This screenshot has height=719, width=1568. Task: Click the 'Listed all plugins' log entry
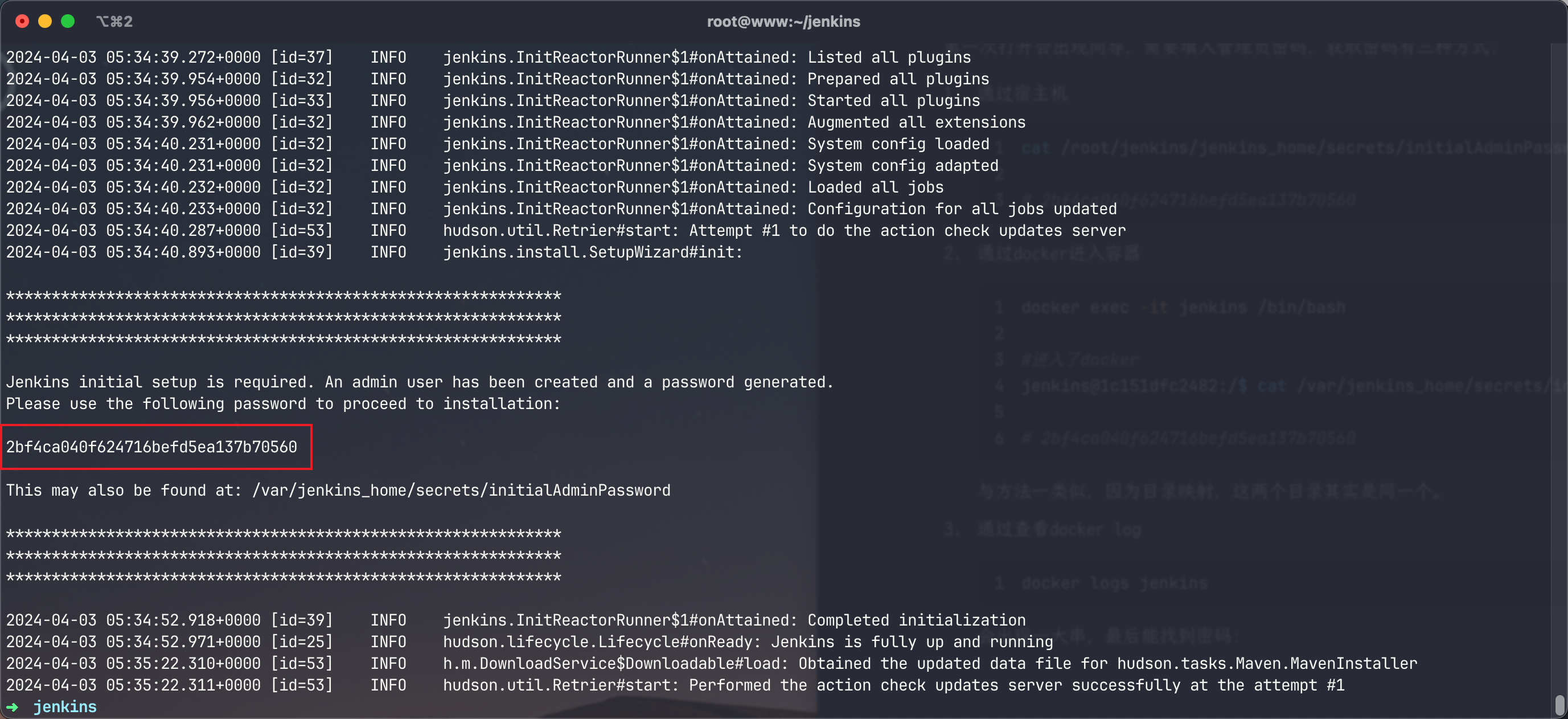889,58
